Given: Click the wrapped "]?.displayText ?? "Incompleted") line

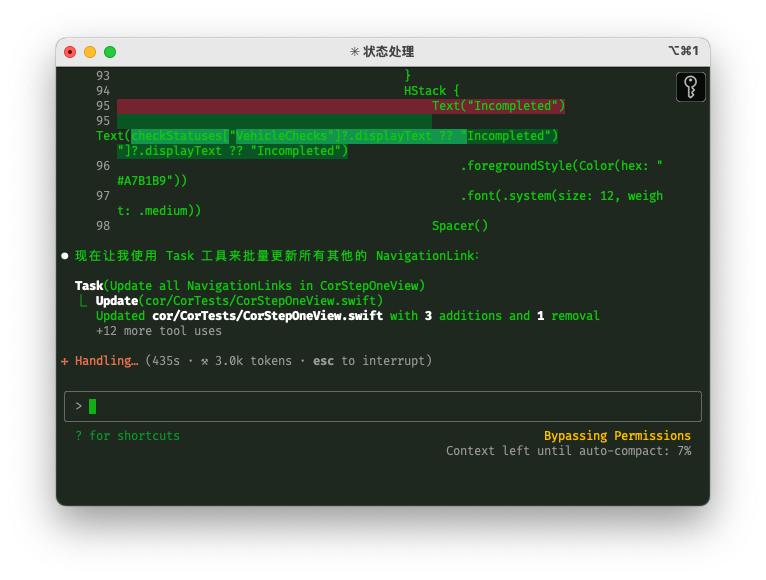Looking at the screenshot, I should point(233,151).
